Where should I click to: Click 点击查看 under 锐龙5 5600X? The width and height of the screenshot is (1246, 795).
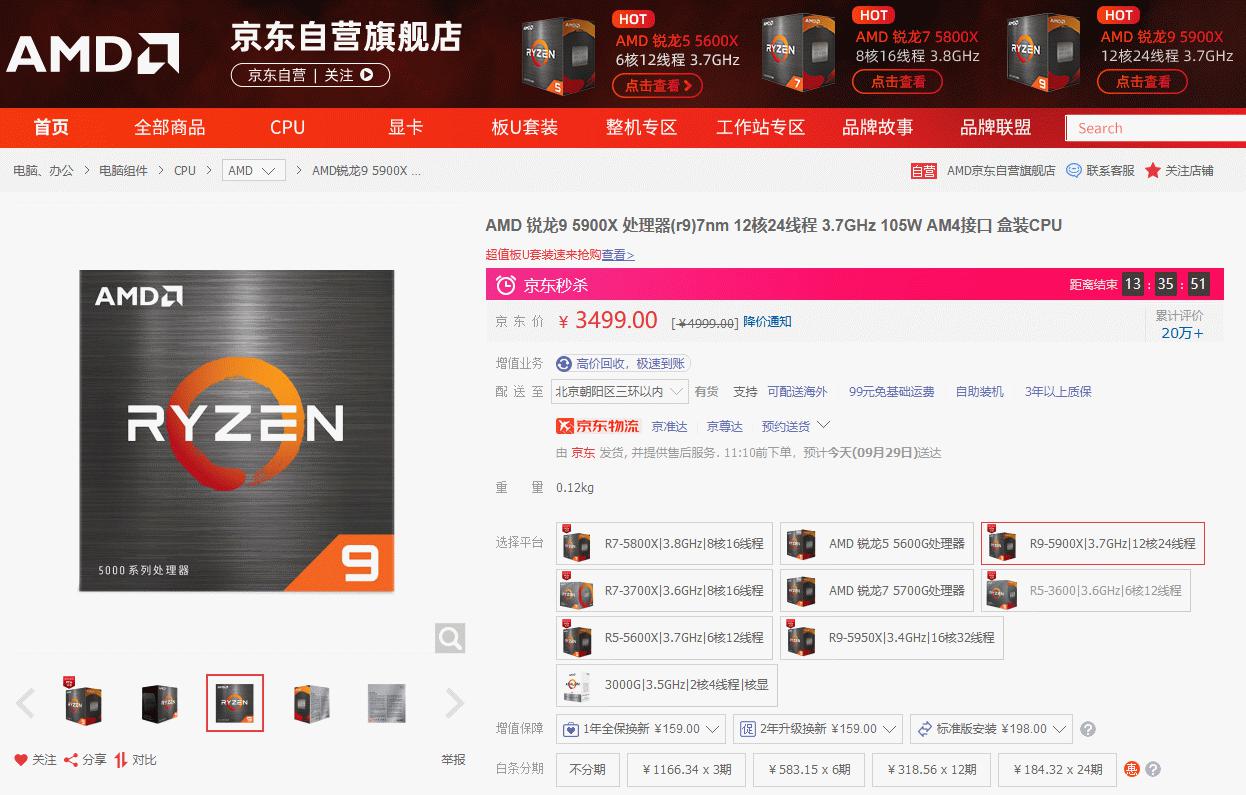tap(657, 86)
